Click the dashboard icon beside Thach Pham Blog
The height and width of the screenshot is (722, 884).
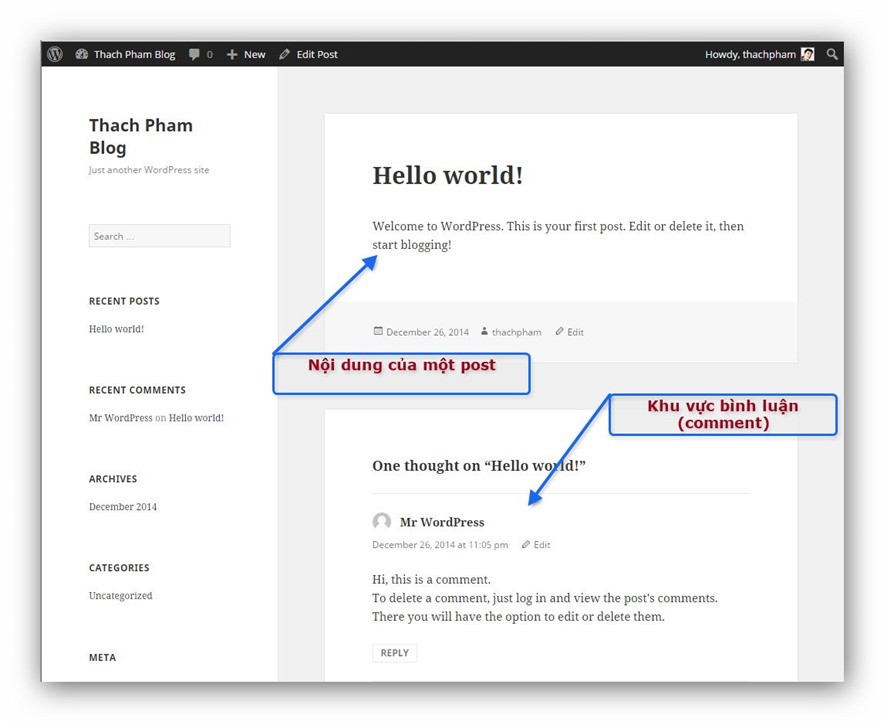click(x=82, y=54)
